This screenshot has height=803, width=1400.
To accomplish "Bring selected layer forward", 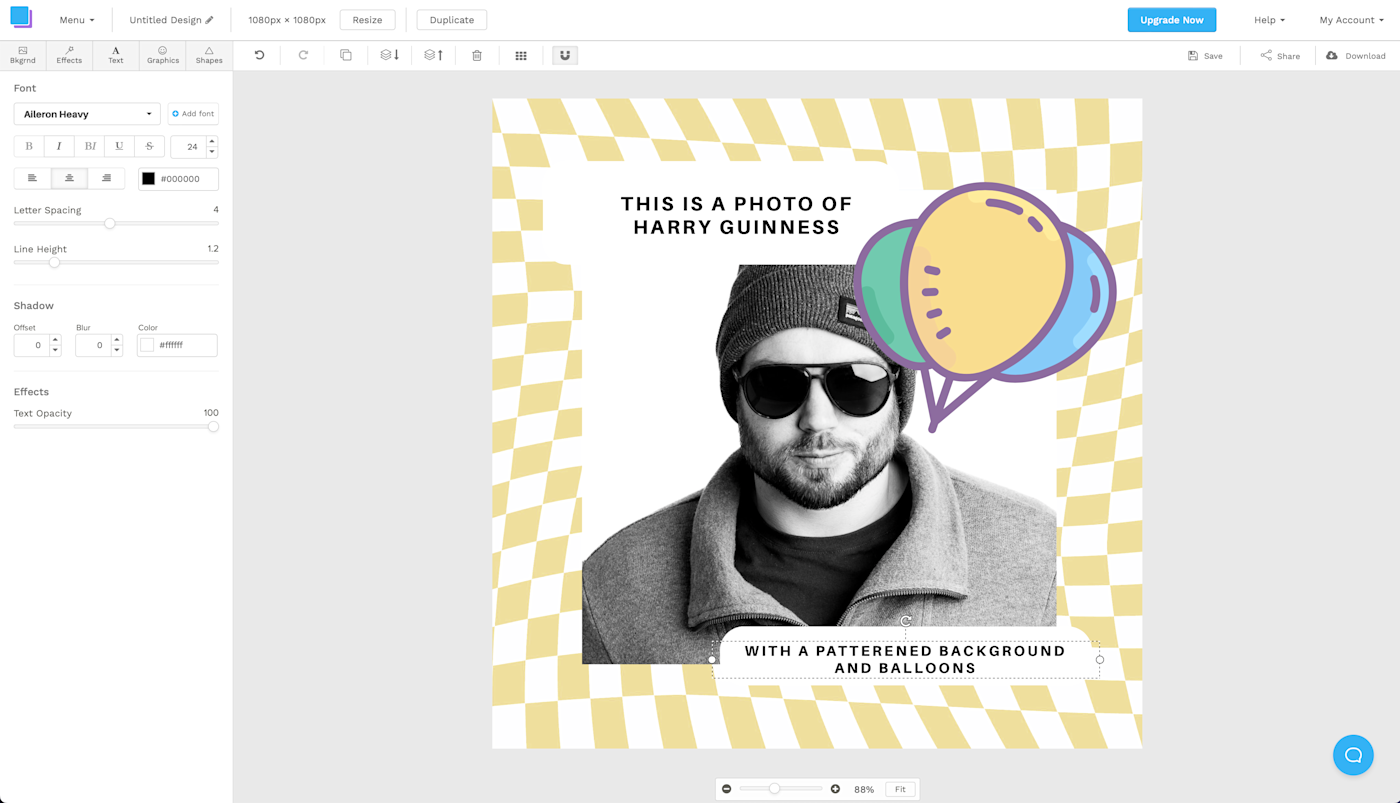I will pyautogui.click(x=433, y=55).
